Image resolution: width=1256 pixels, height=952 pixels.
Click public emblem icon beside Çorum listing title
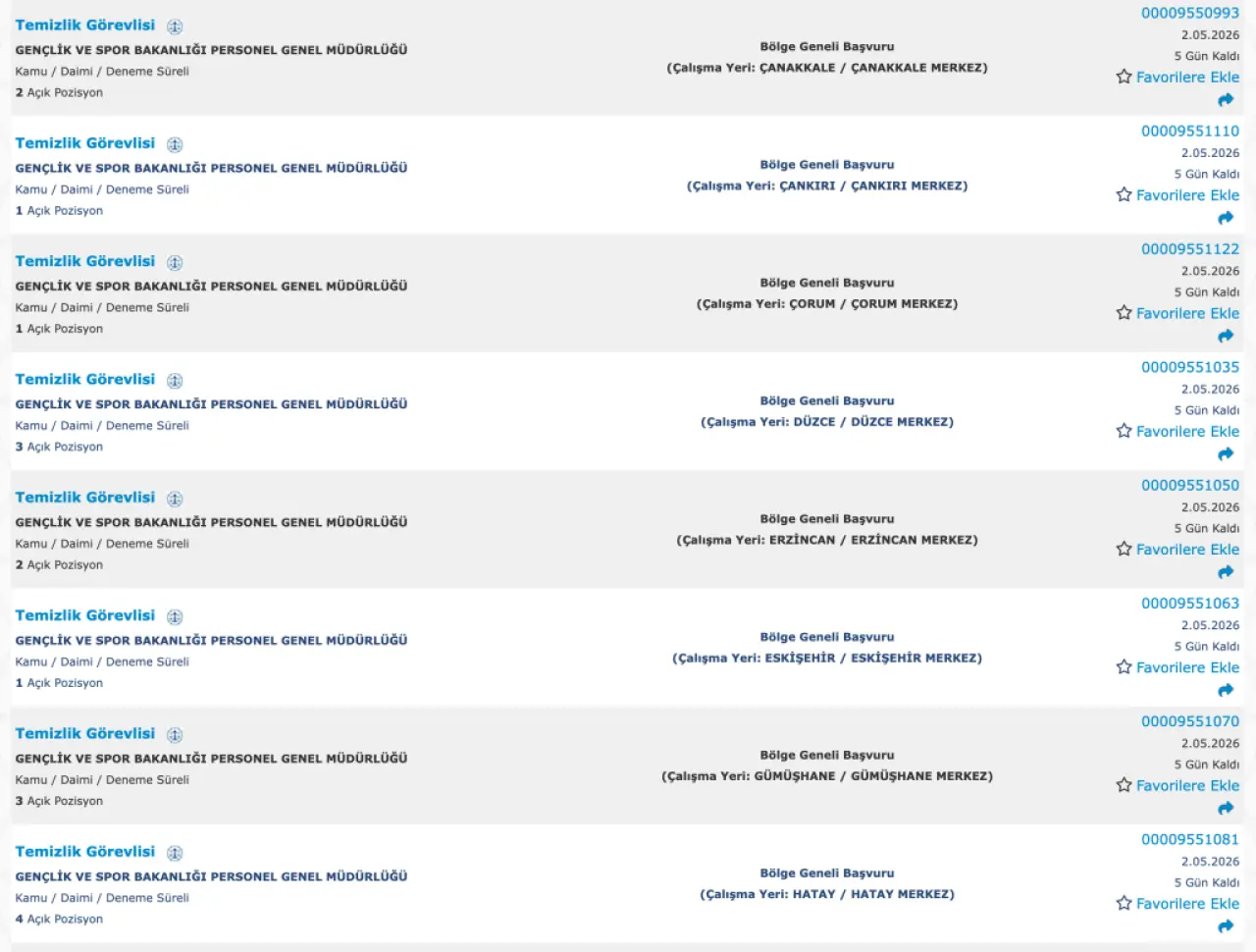(x=175, y=263)
